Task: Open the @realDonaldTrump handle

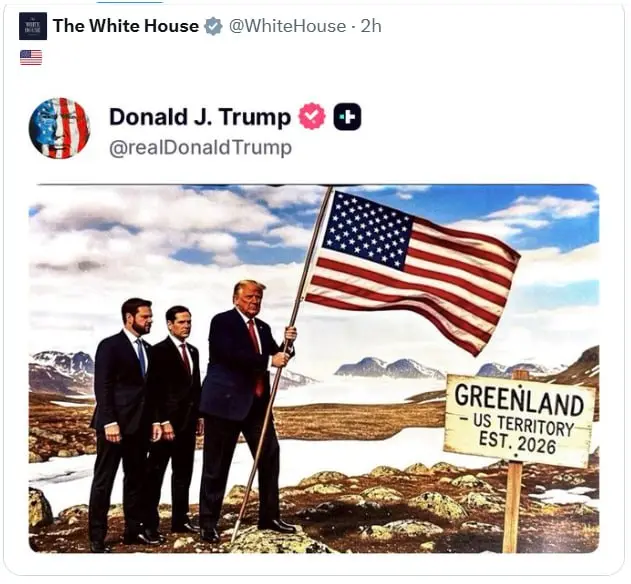Action: coord(200,148)
